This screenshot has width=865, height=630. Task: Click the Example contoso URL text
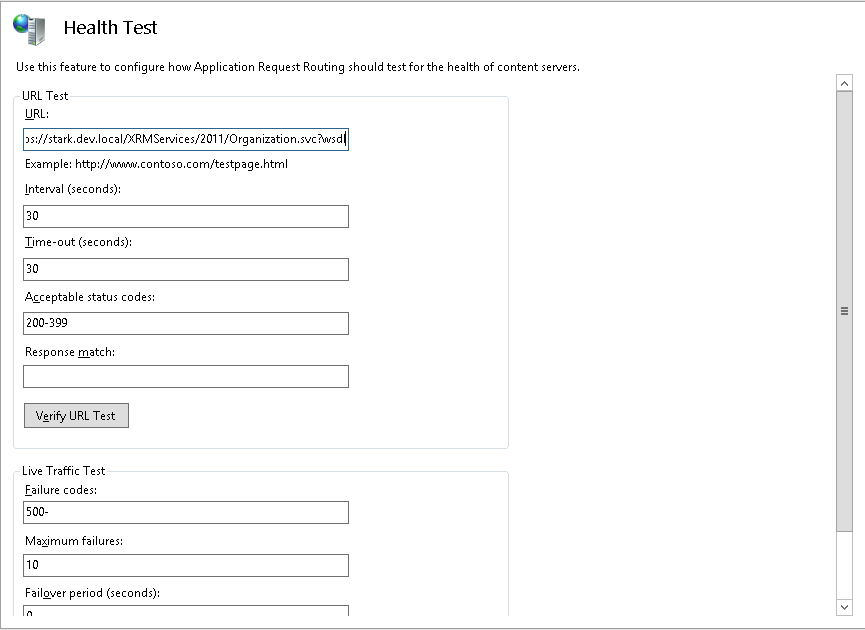pos(156,164)
